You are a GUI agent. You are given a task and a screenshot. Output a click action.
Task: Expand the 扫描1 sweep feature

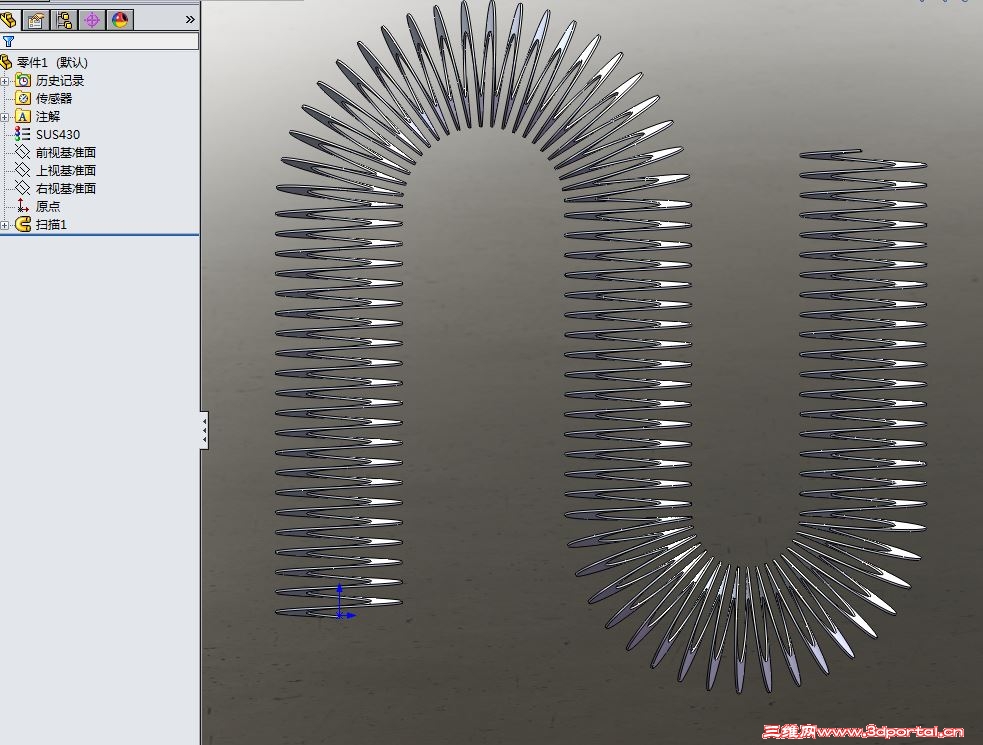4,225
